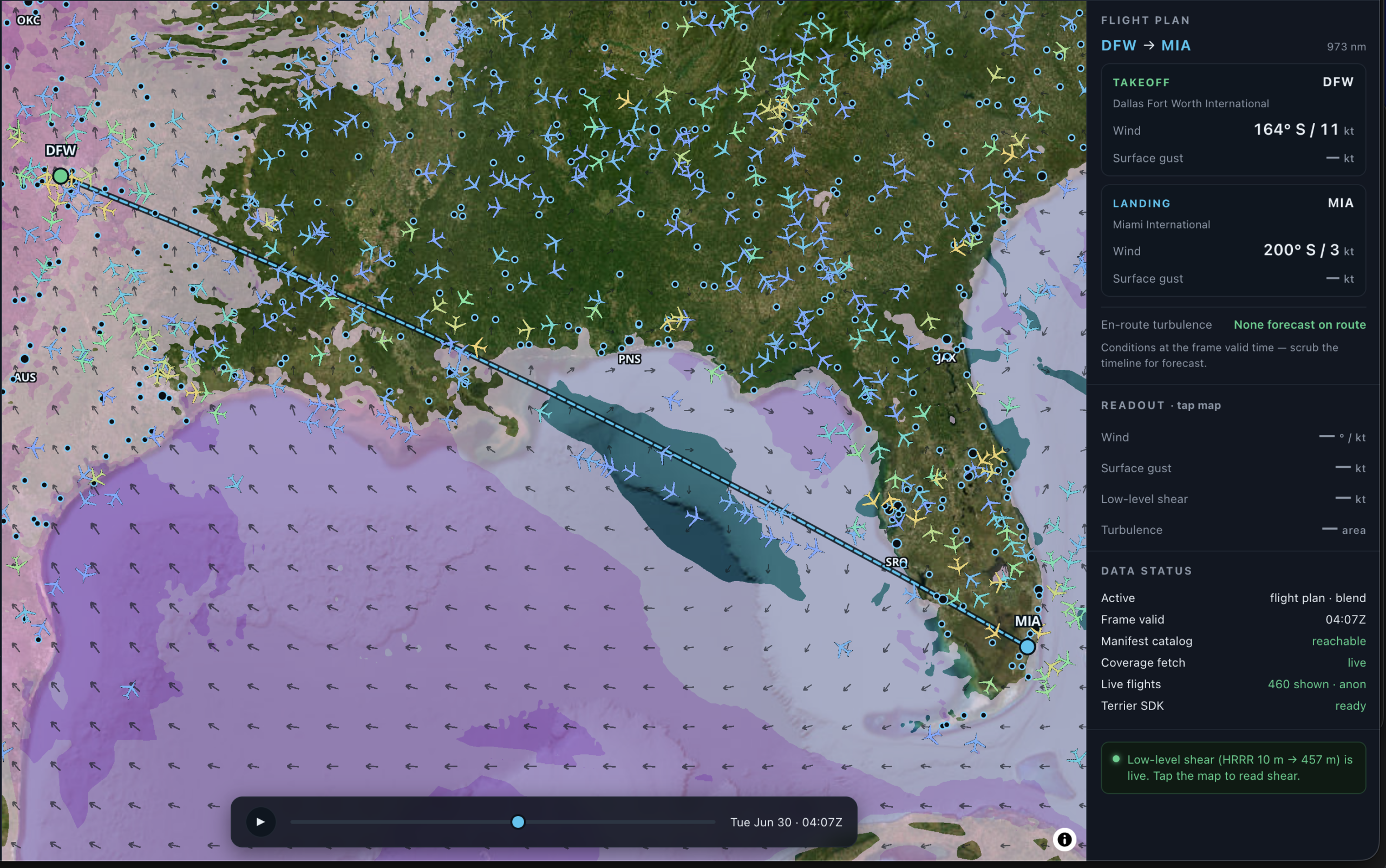Click the play button on timeline
This screenshot has width=1386, height=868.
260,822
